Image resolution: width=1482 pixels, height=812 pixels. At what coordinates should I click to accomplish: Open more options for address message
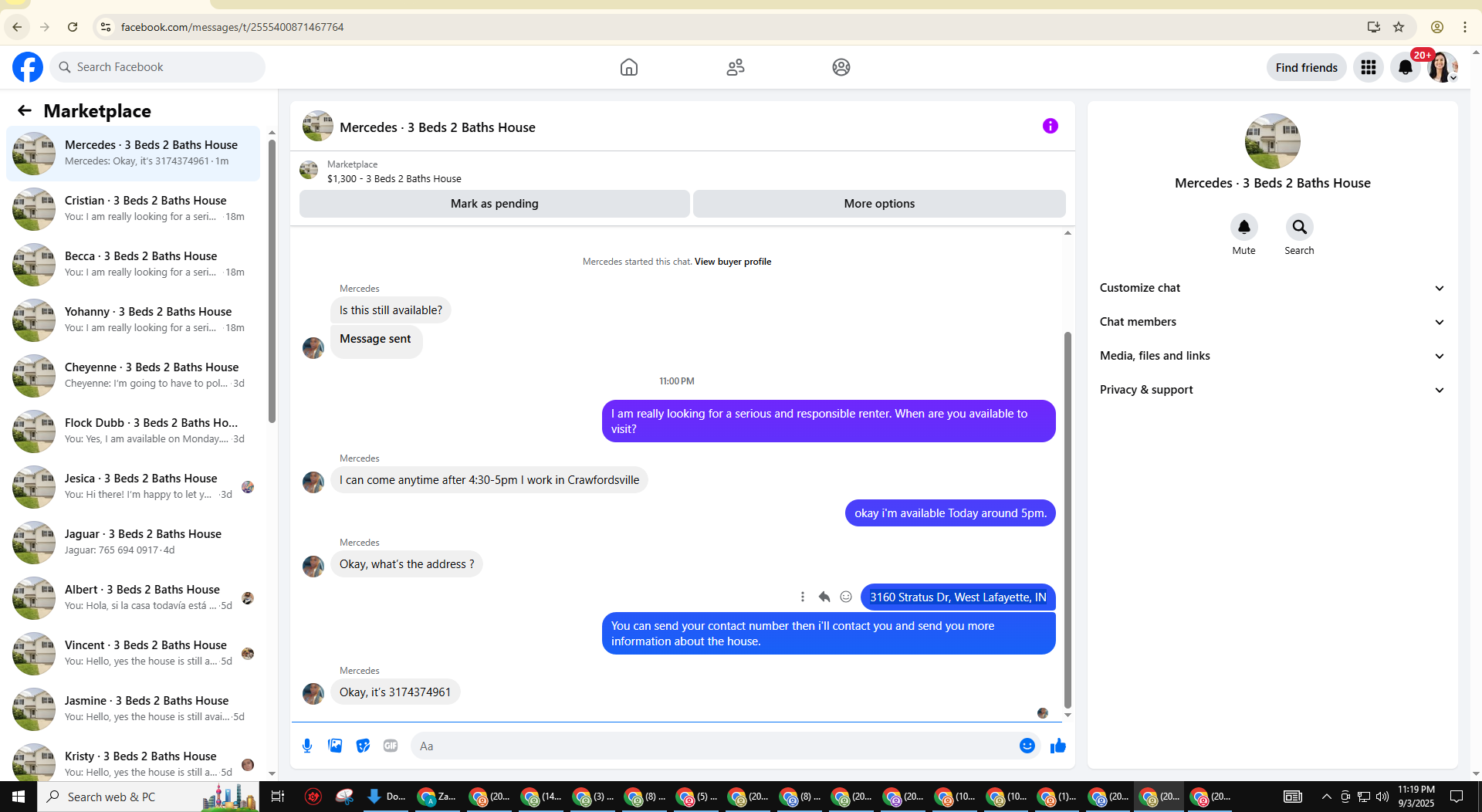click(x=803, y=597)
